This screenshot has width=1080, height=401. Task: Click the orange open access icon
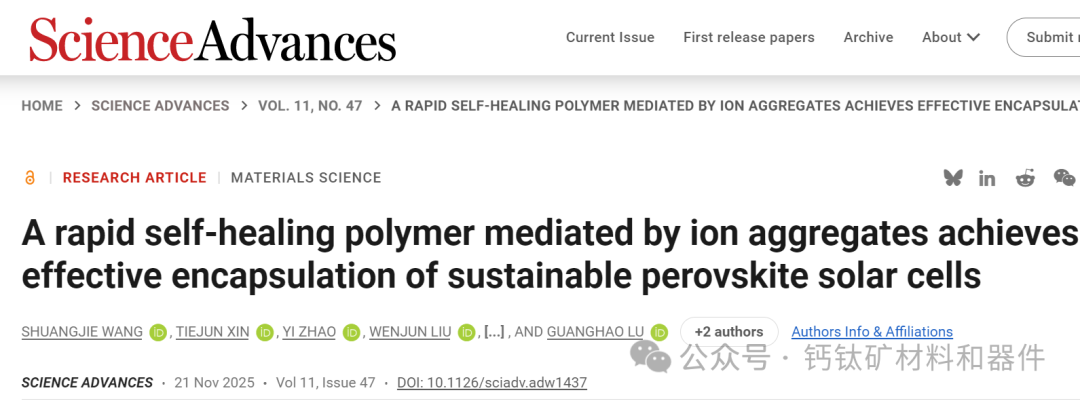click(30, 178)
